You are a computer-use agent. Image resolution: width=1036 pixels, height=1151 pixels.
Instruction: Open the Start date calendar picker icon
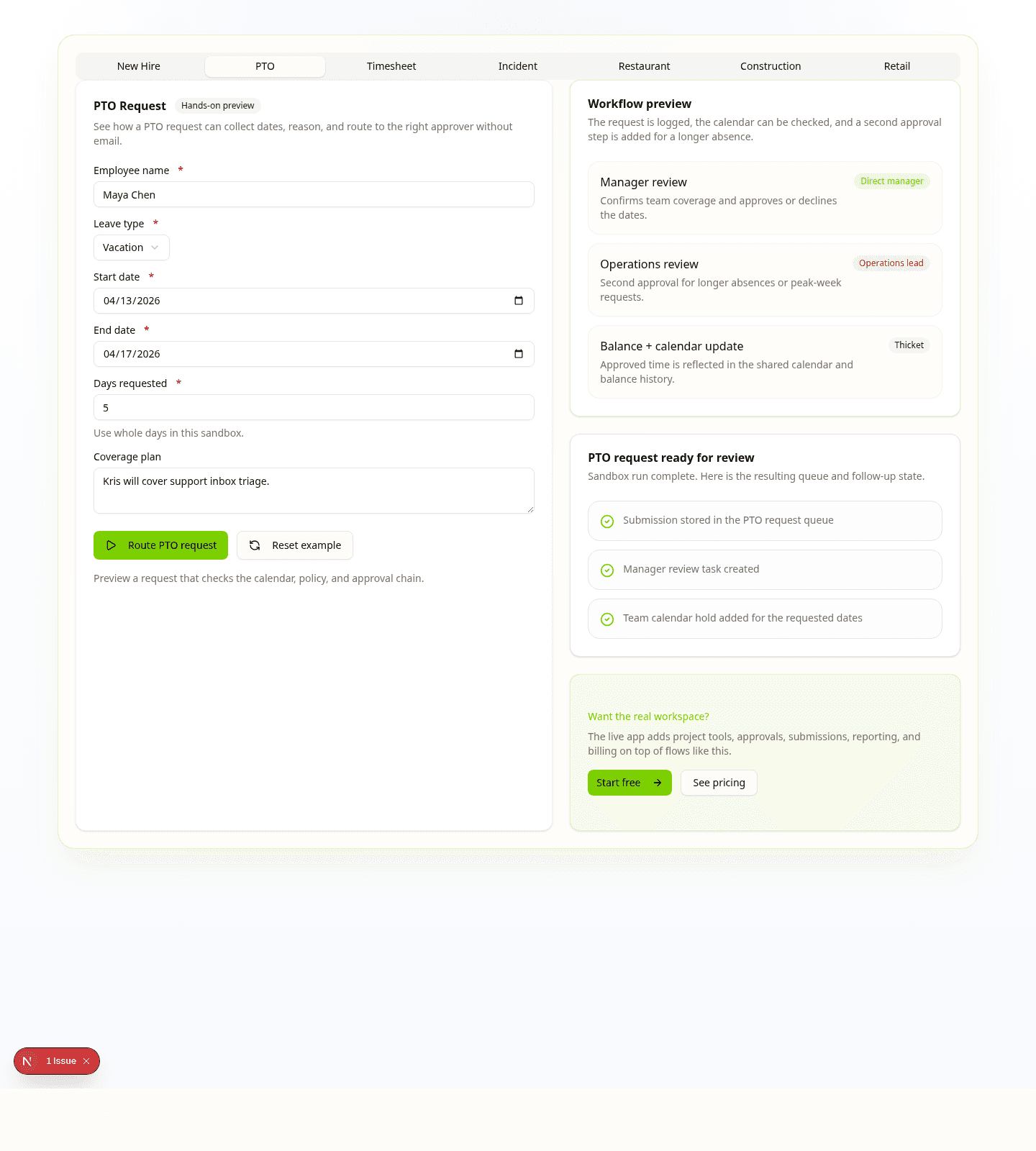[x=519, y=301]
